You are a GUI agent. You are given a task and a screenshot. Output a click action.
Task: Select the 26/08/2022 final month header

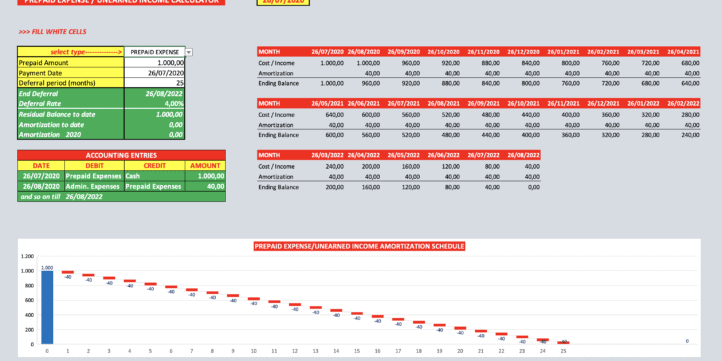523,155
